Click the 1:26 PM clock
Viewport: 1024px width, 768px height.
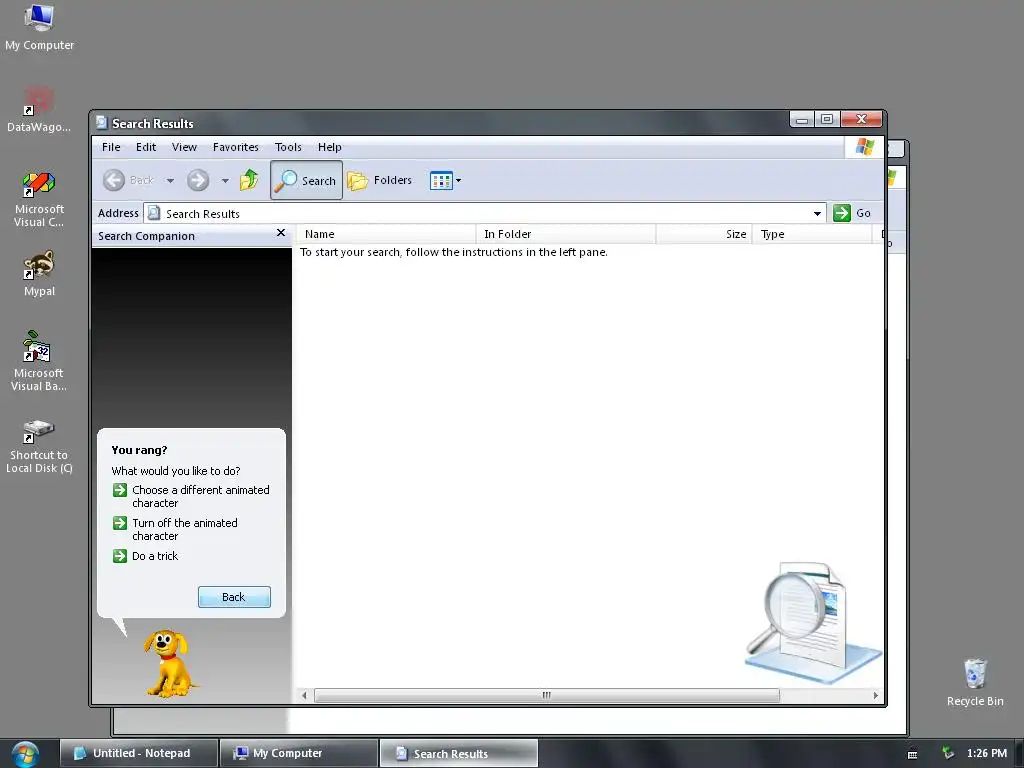(x=986, y=754)
